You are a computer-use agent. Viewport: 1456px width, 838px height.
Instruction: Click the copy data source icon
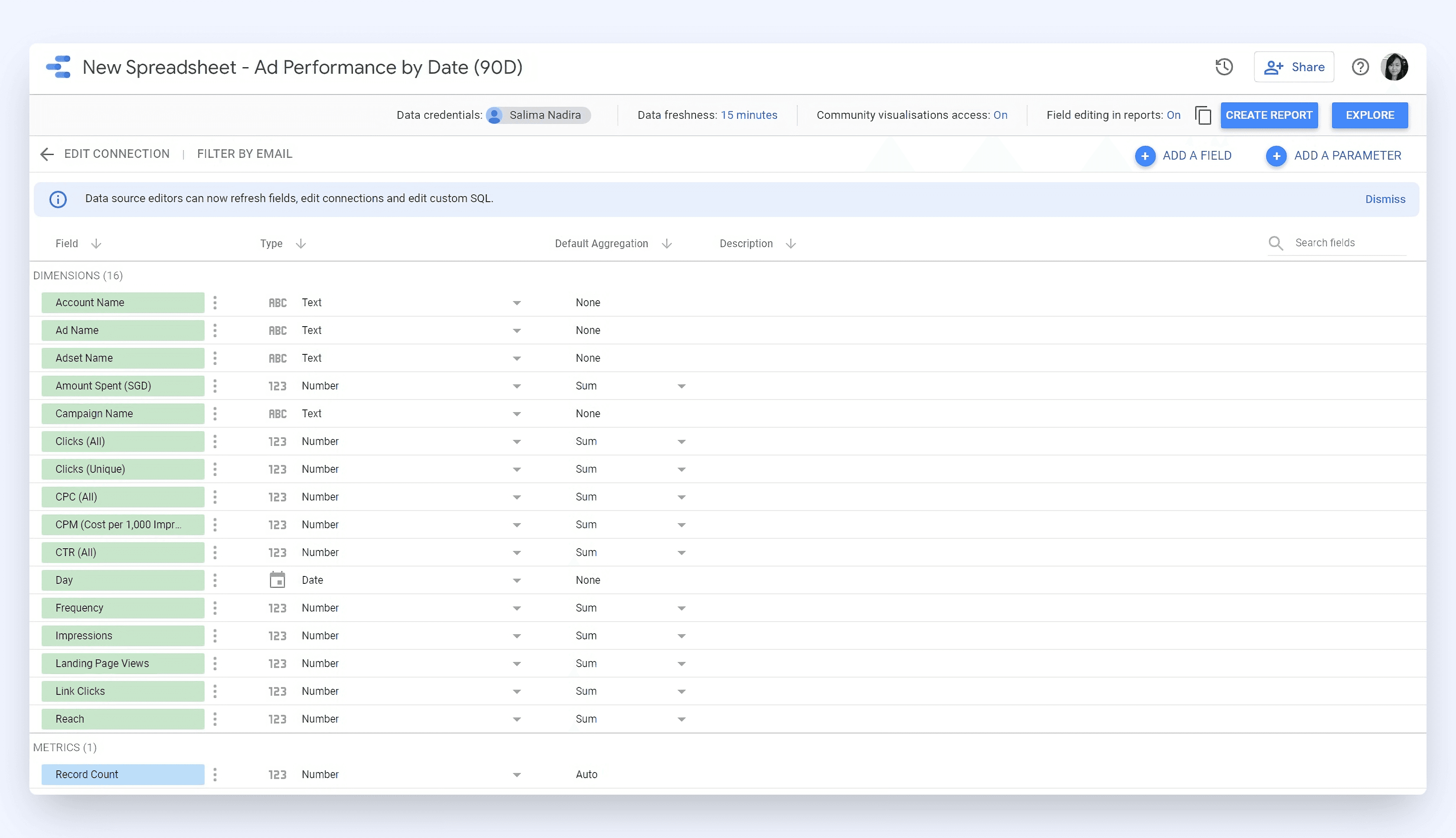(1203, 115)
